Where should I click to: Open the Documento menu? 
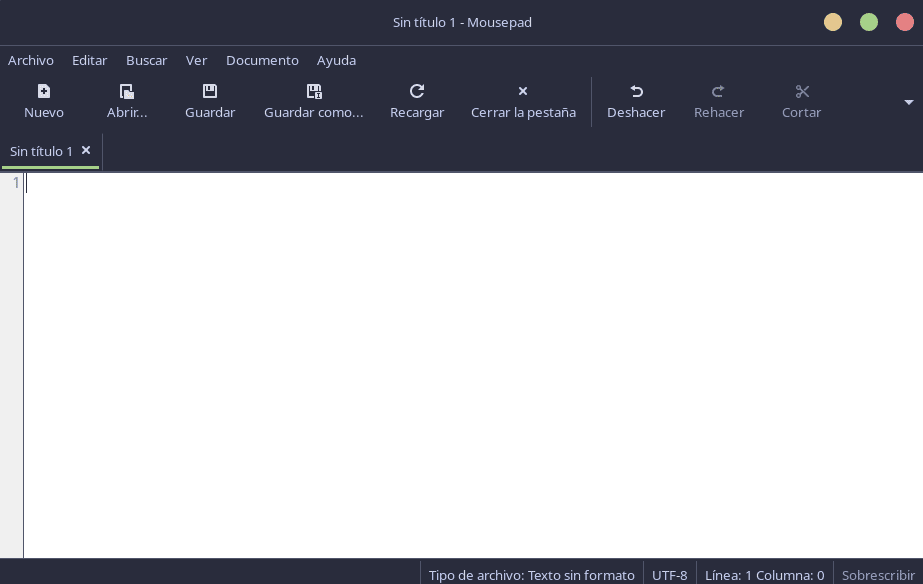(x=262, y=60)
